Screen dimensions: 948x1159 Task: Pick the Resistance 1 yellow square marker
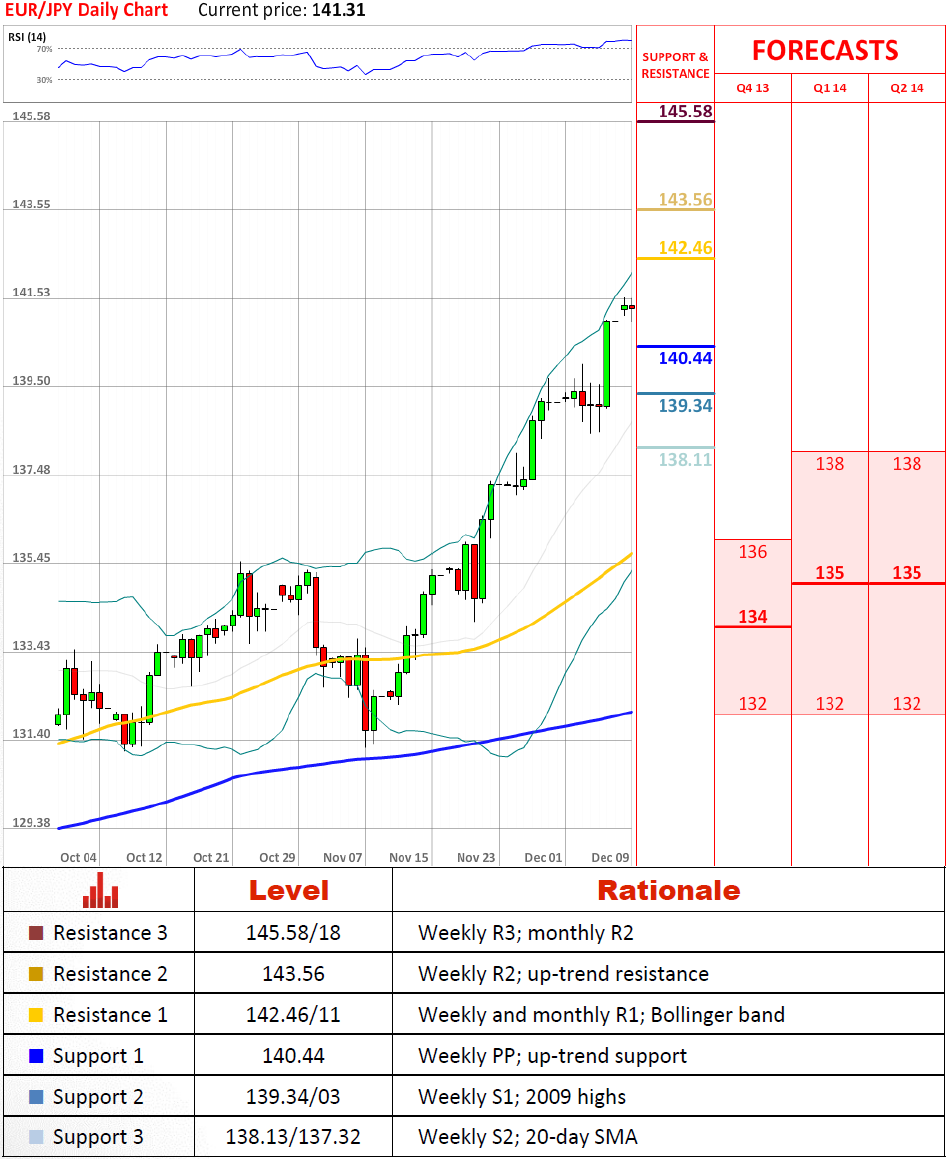click(36, 1015)
